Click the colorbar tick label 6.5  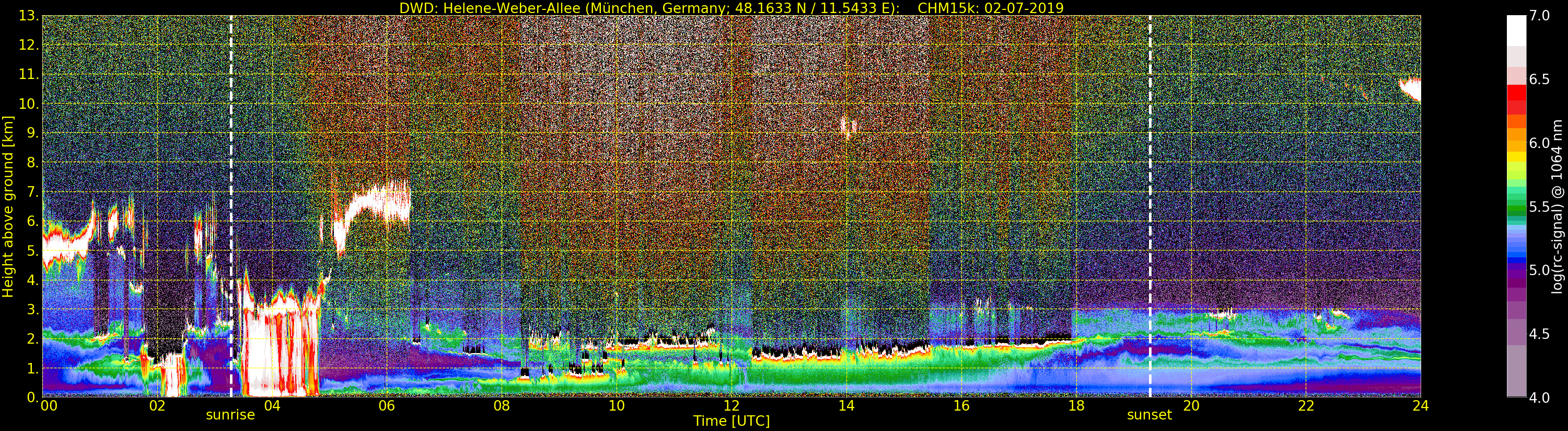point(1539,80)
